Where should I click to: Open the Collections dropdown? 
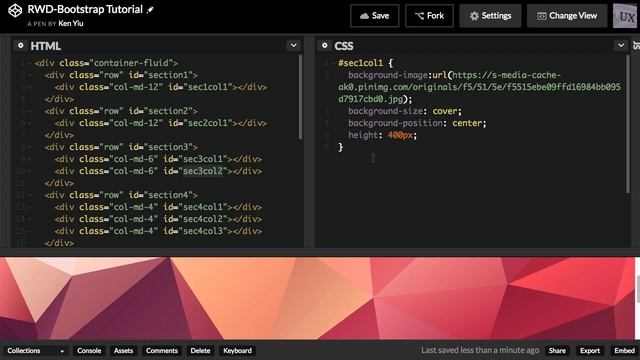point(36,351)
